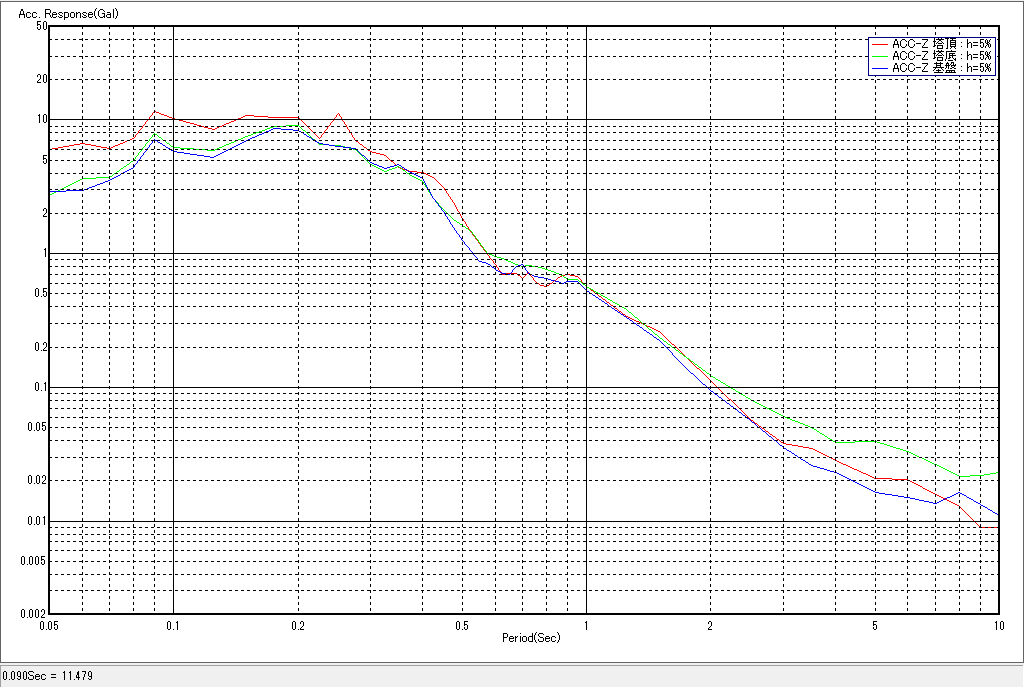The height and width of the screenshot is (688, 1024).
Task: Click the blue line swatch in legend
Action: coord(879,68)
